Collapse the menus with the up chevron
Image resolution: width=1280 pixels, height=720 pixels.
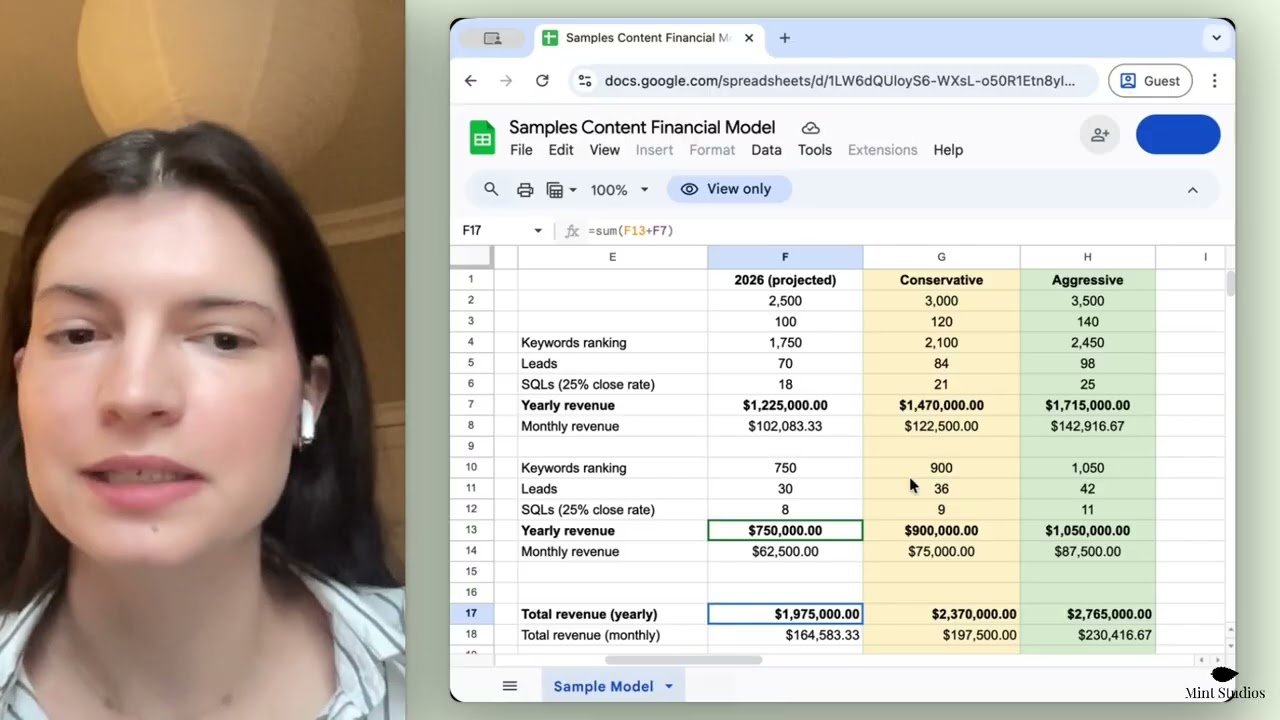coord(1192,190)
